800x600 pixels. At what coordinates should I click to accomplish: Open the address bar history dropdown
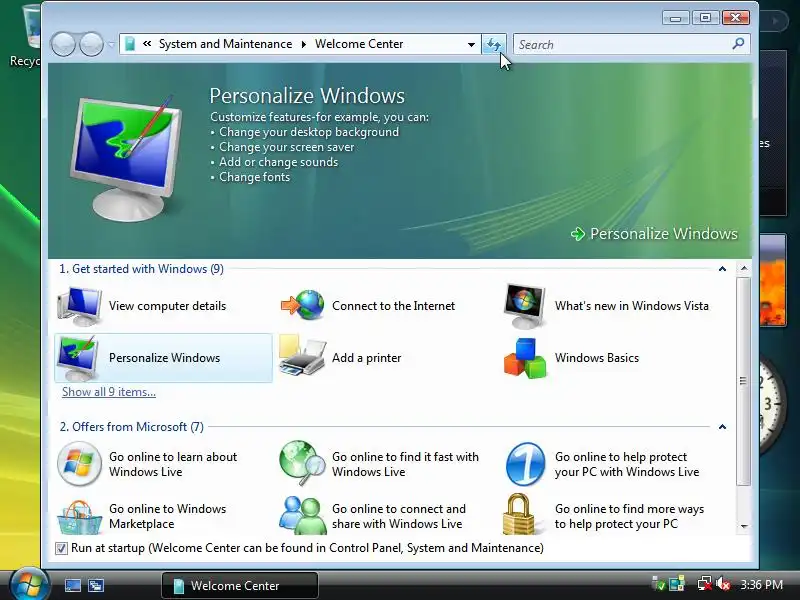point(471,44)
